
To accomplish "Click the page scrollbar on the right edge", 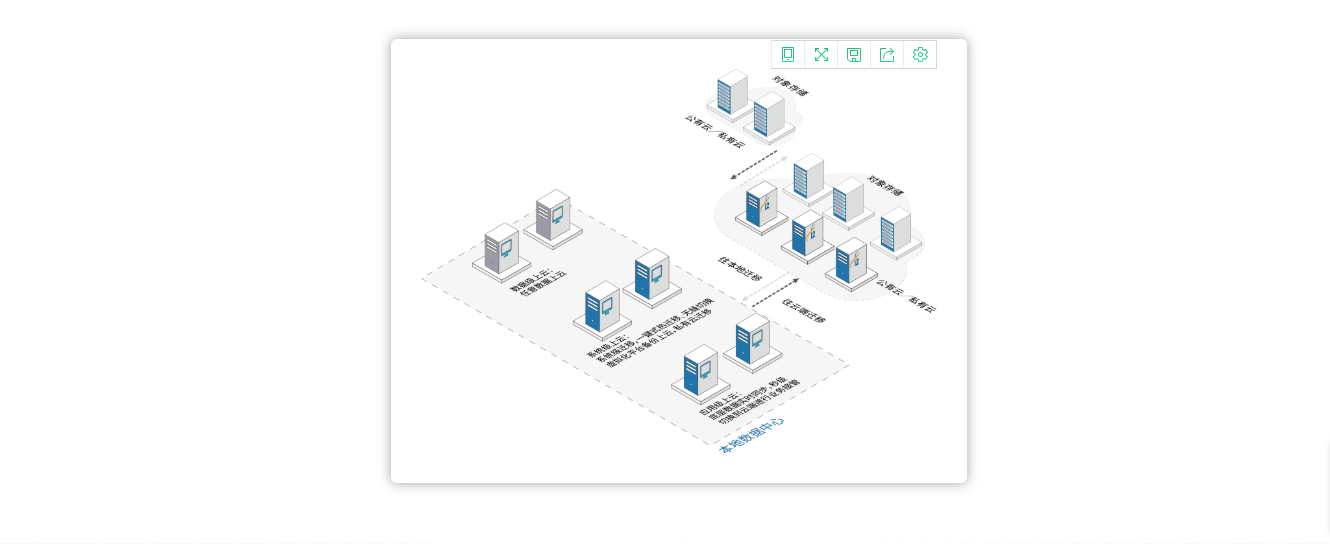I will pyautogui.click(x=1326, y=490).
